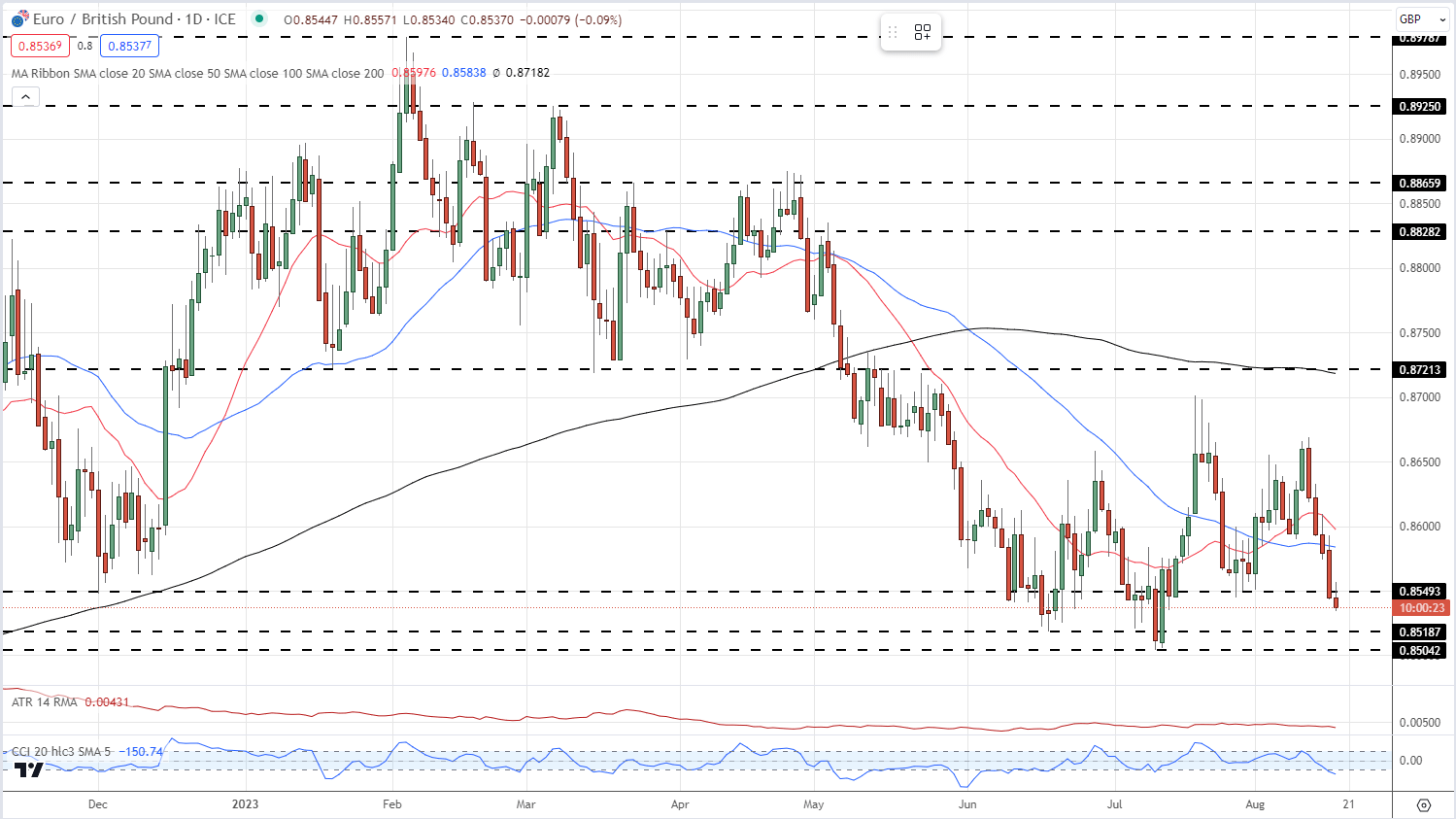1456x819 pixels.
Task: Click the Mar label on time axis
Action: [x=526, y=804]
